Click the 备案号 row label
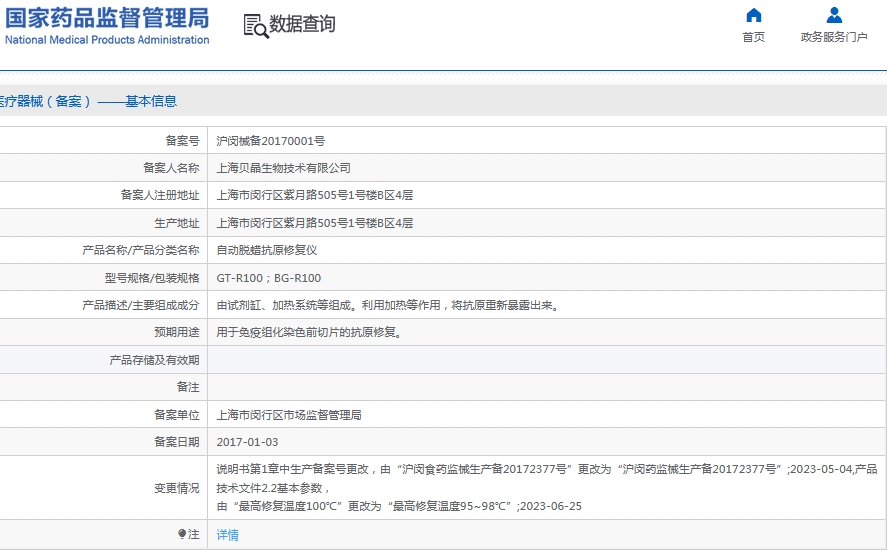This screenshot has width=887, height=556. point(182,141)
